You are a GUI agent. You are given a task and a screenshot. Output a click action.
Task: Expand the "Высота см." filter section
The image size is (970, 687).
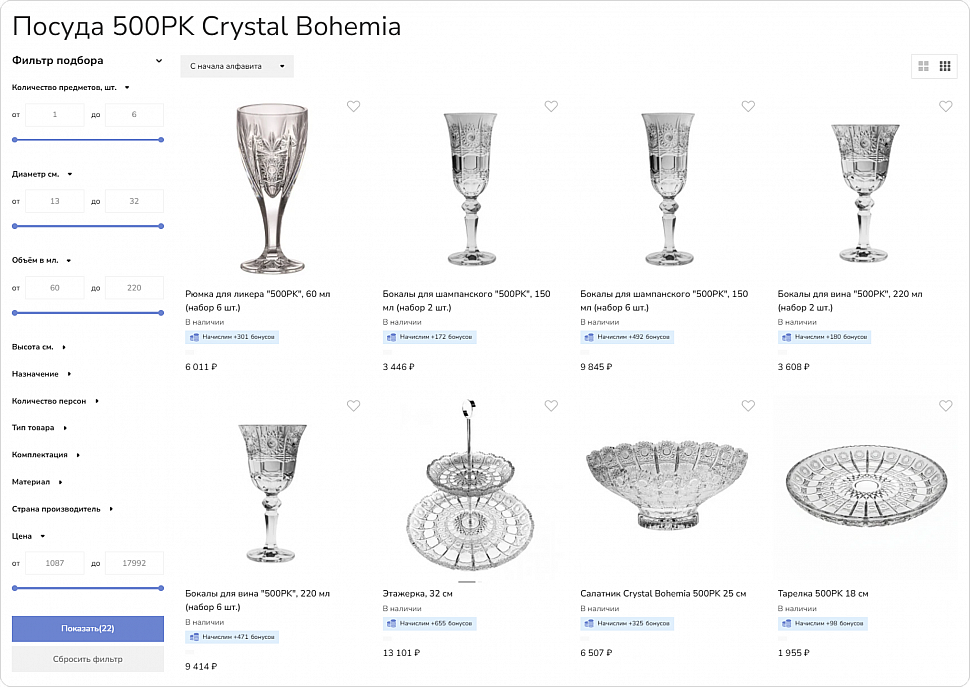(39, 347)
